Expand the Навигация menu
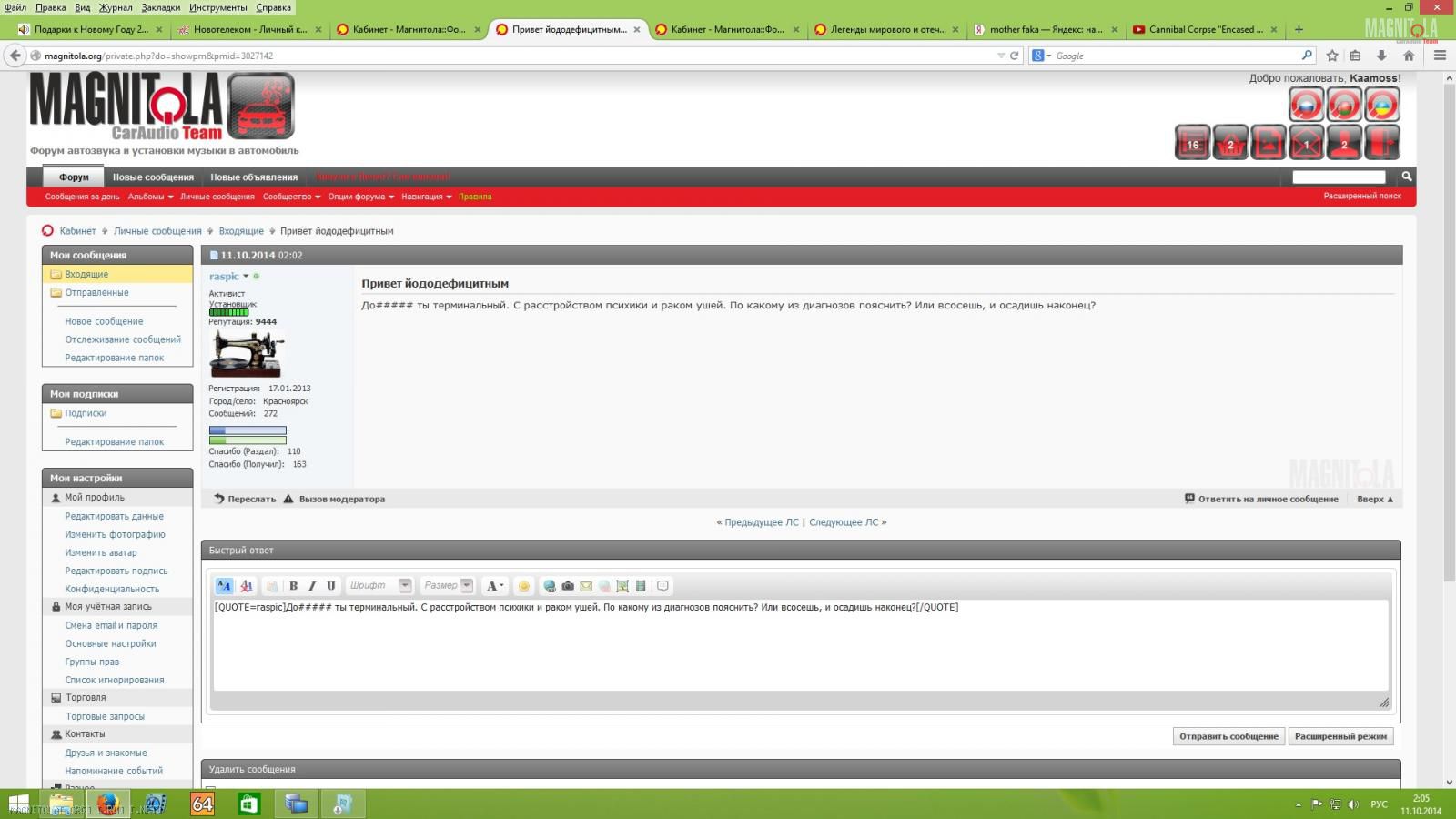 (x=426, y=197)
